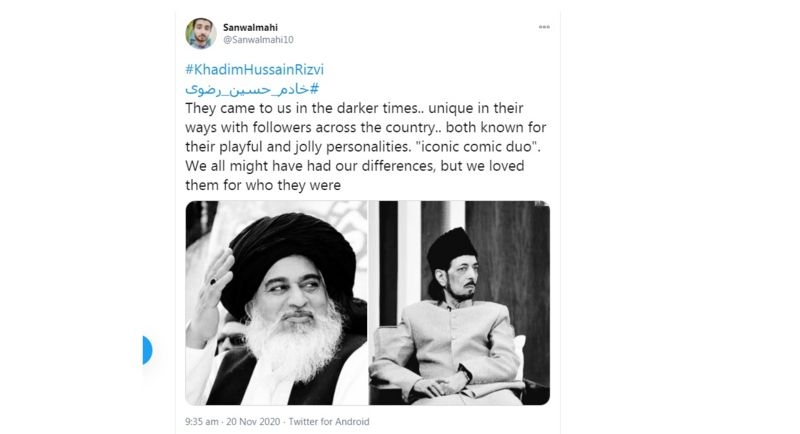800x434 pixels.
Task: View the right photo of seated man in cap
Action: 459,303
